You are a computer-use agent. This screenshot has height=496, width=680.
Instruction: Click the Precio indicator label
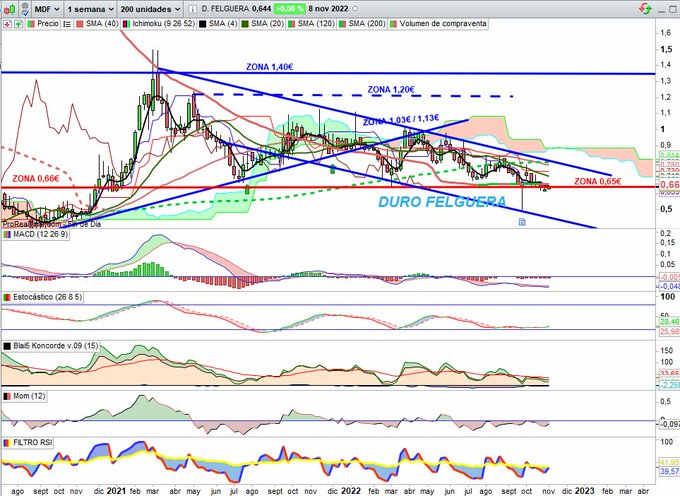tap(48, 23)
